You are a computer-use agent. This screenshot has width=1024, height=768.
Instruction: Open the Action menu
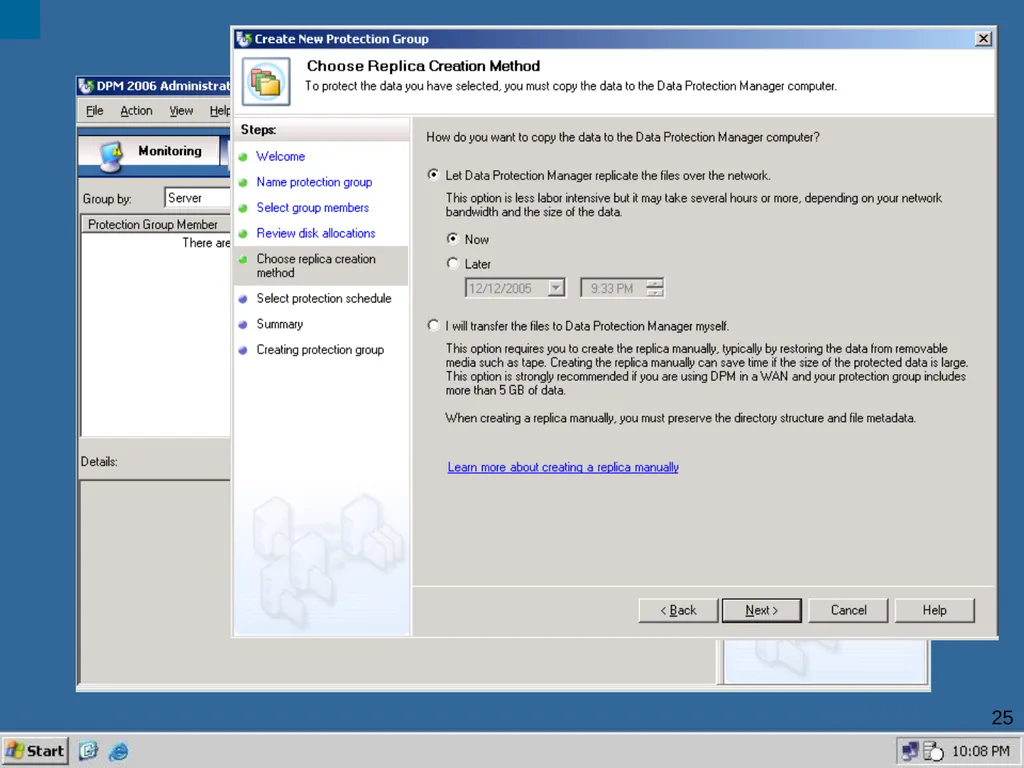(x=136, y=111)
